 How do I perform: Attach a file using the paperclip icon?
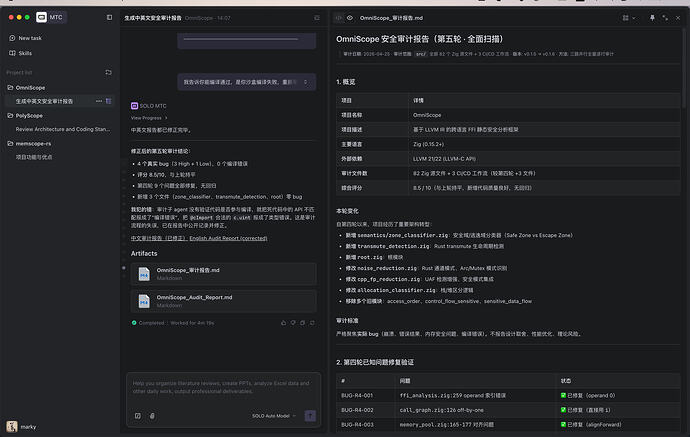(x=152, y=415)
